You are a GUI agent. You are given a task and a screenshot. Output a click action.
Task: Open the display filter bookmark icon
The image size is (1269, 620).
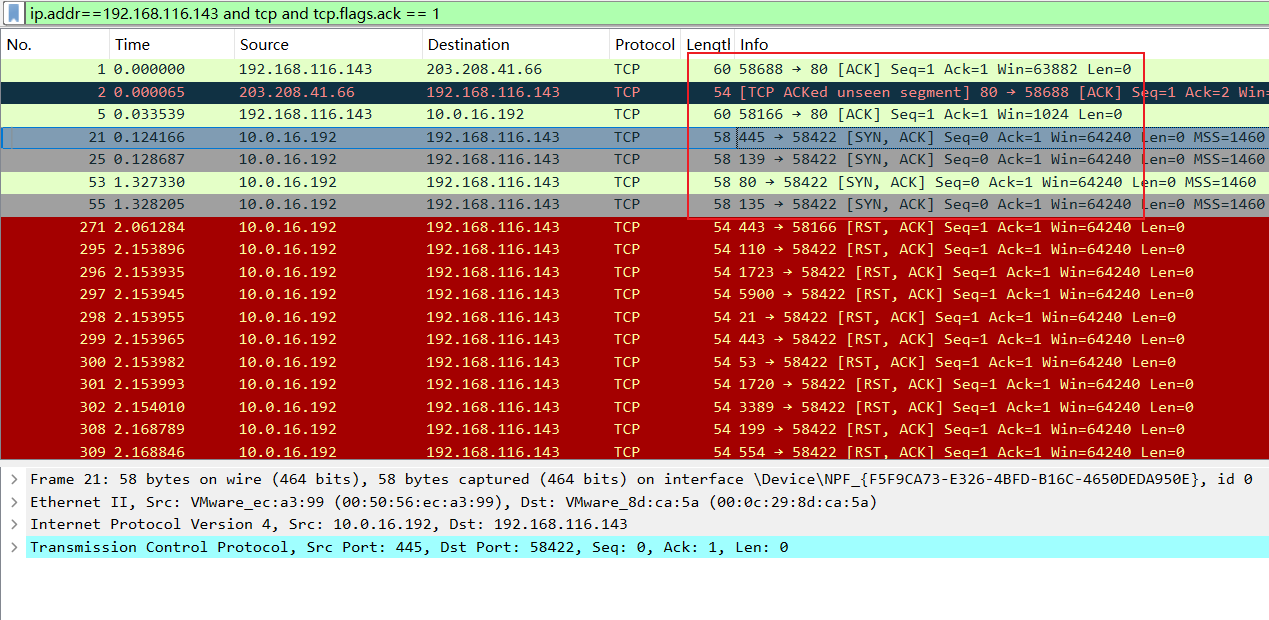(x=14, y=14)
